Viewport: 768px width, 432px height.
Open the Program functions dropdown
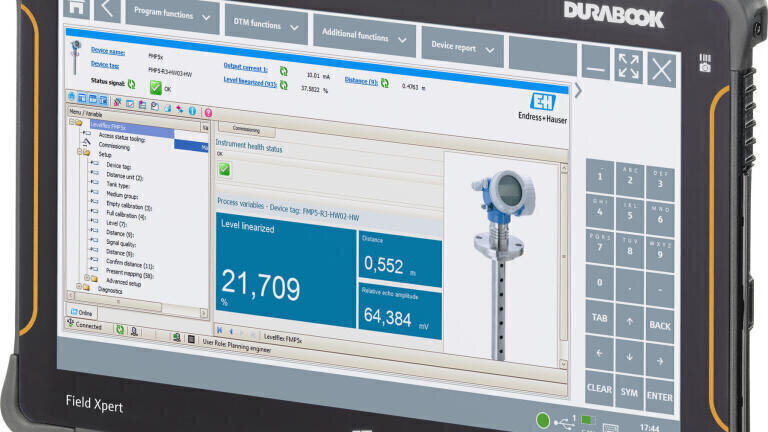172,15
